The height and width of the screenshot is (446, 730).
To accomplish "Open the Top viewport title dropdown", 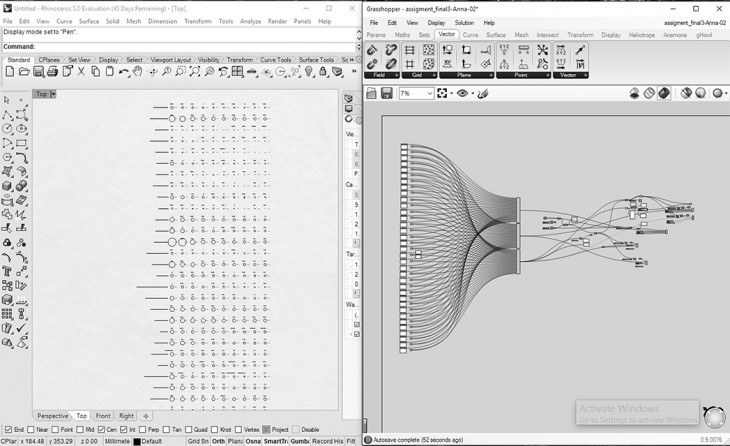I will pos(53,94).
